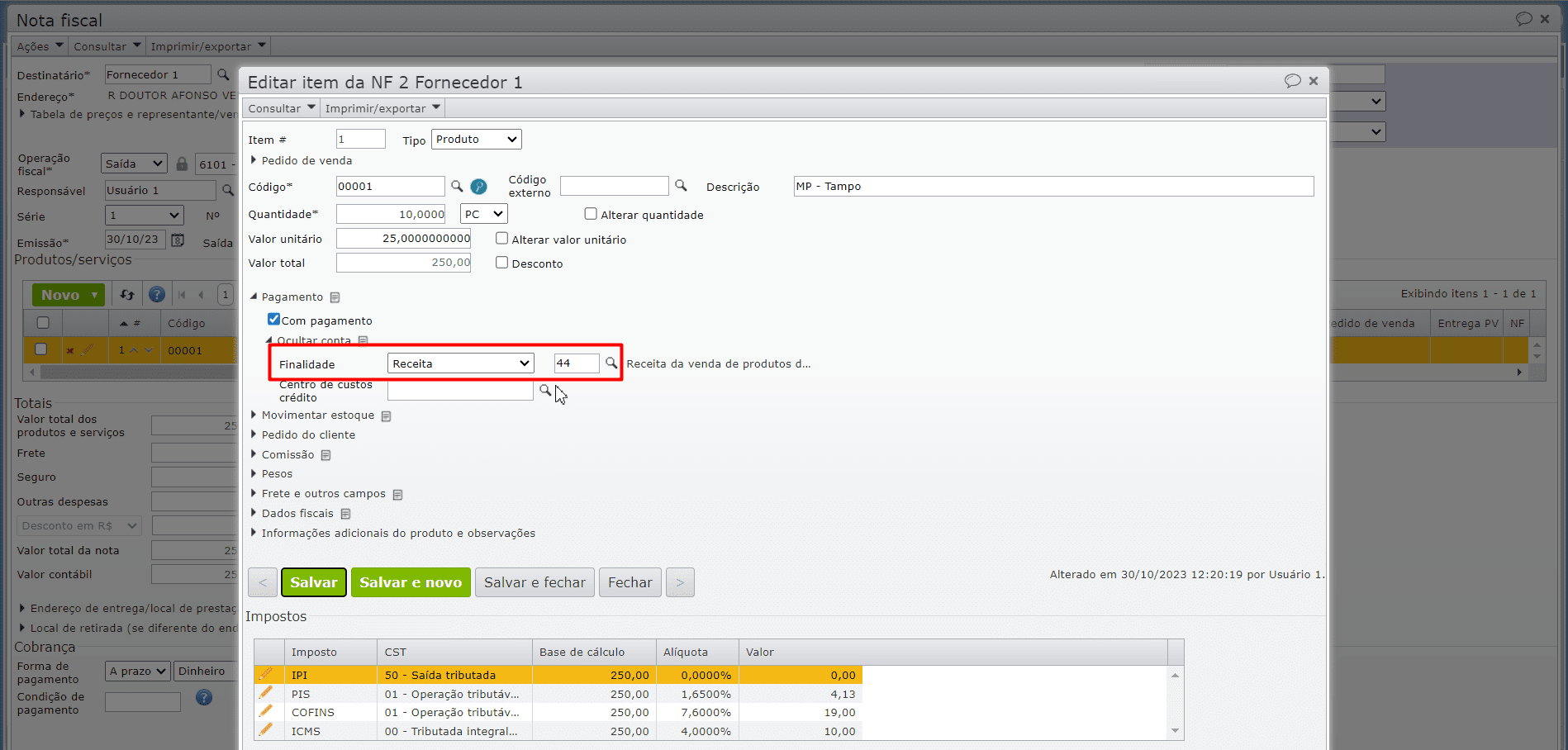Collapse the Pagamento section
Screen dimensions: 1568x750
pos(287,297)
